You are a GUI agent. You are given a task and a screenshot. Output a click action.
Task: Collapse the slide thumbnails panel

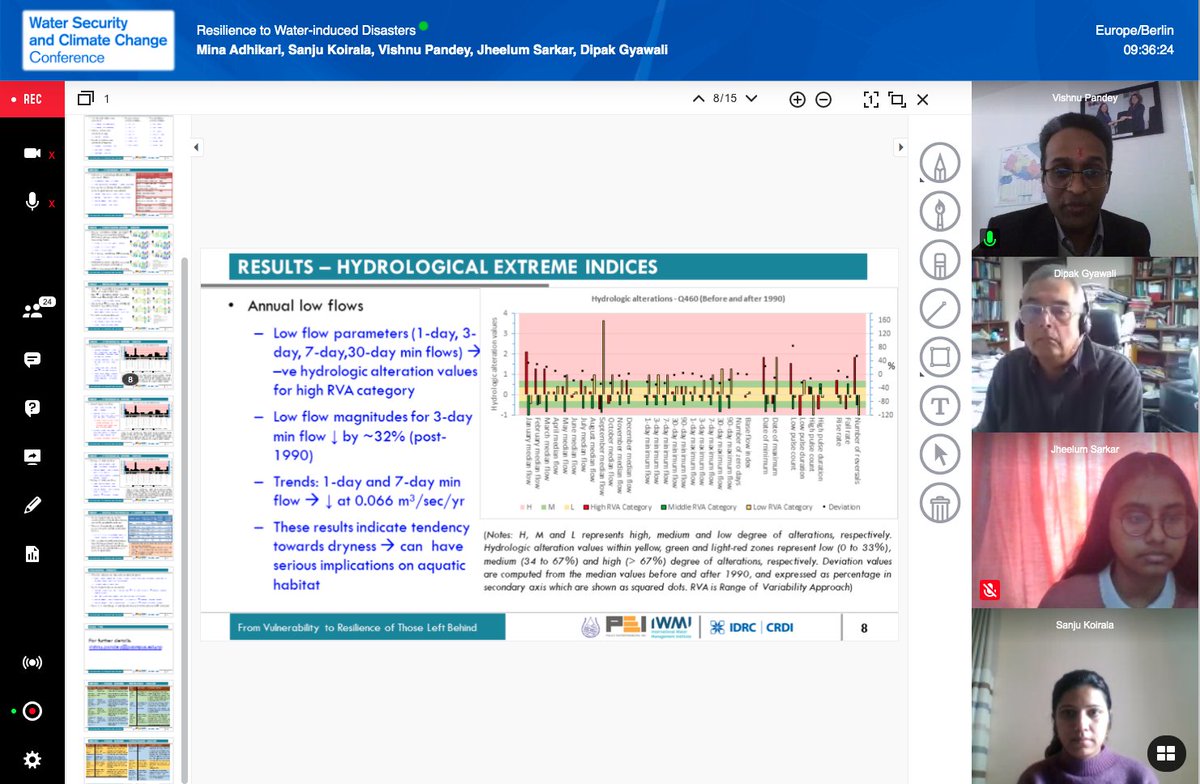click(196, 147)
